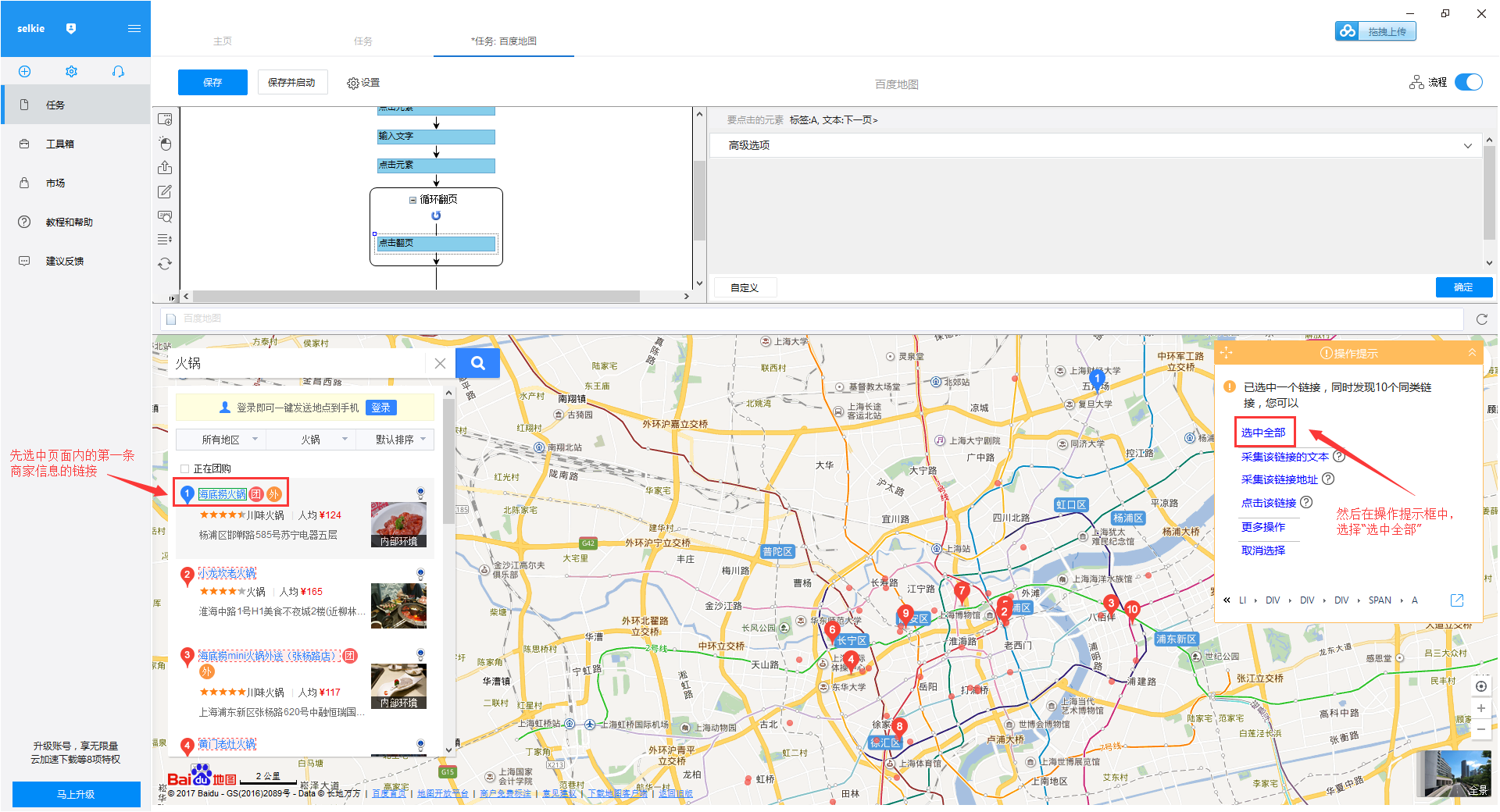Click the open-external icon in the element path bar
Screen dimensions: 1500x812
tap(1457, 600)
